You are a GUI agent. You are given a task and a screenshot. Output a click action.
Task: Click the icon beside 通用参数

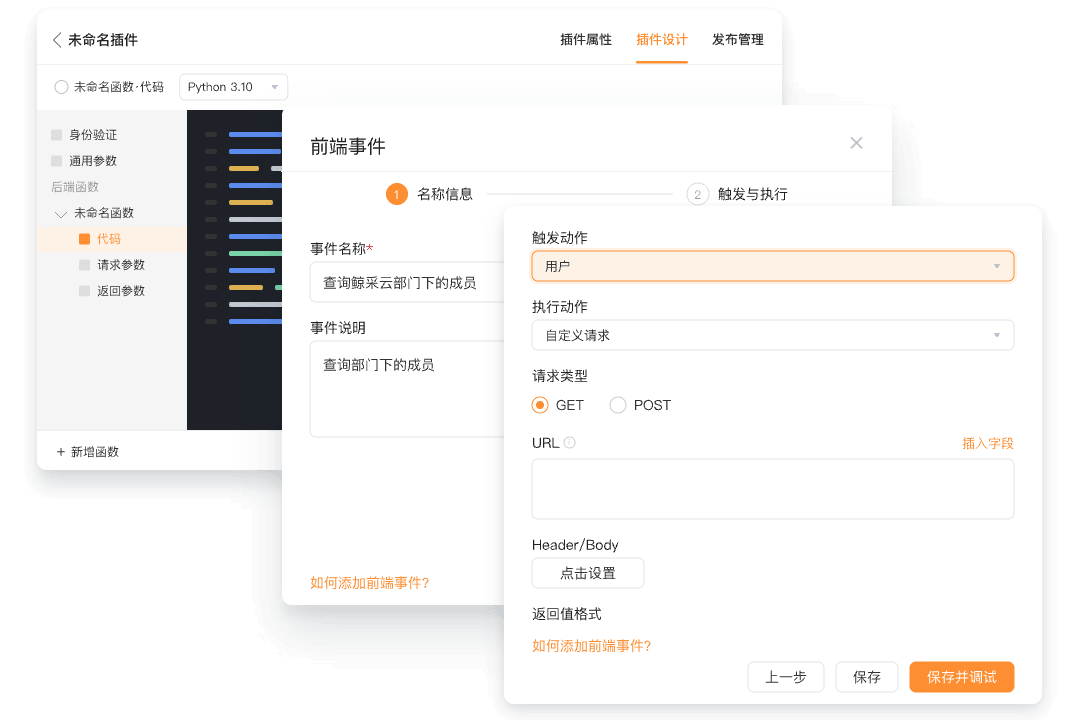[x=56, y=161]
